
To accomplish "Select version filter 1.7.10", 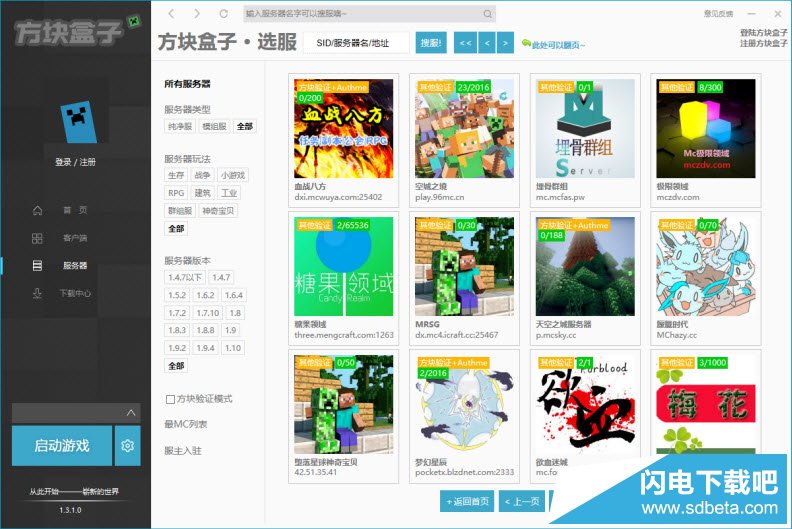I will (x=208, y=313).
